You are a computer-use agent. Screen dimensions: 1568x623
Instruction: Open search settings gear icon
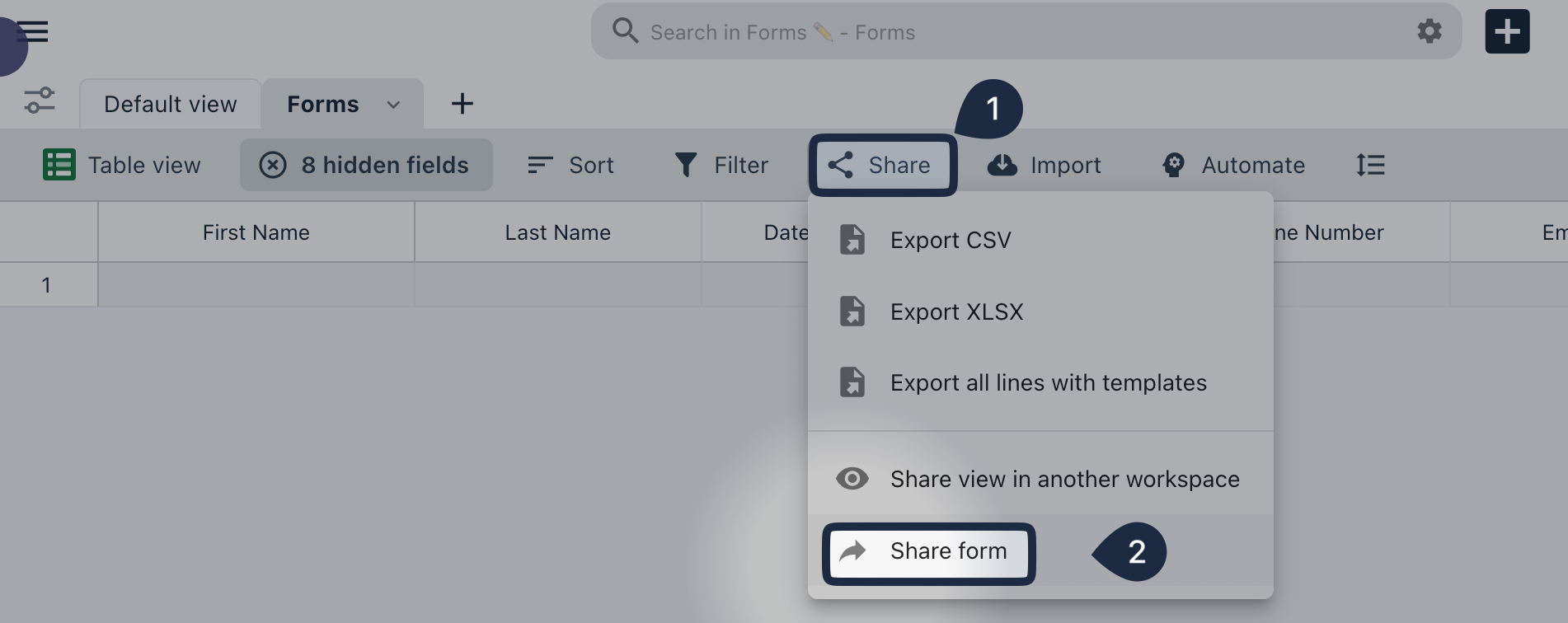tap(1430, 31)
